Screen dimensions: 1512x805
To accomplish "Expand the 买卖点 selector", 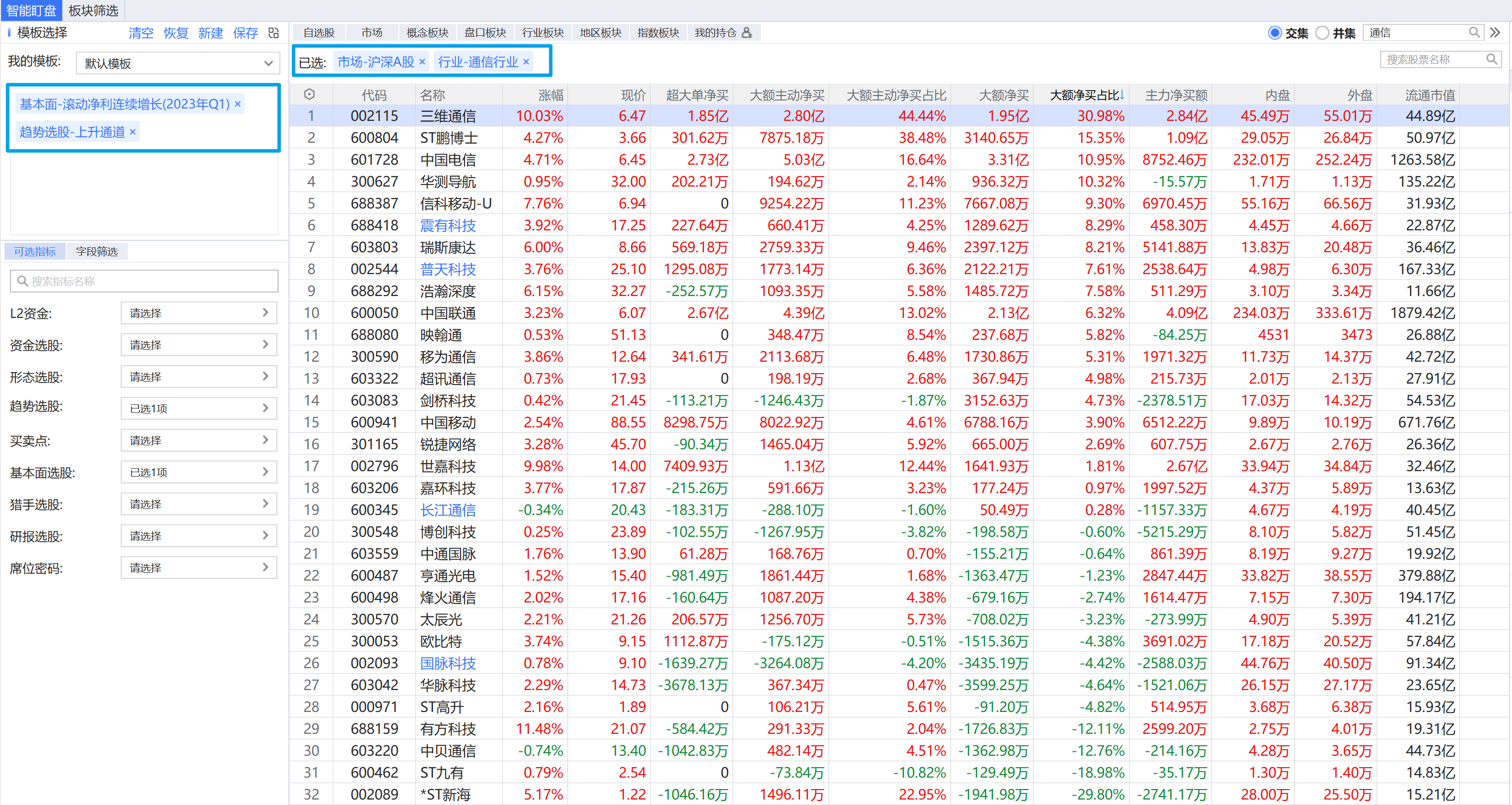I will tap(199, 440).
